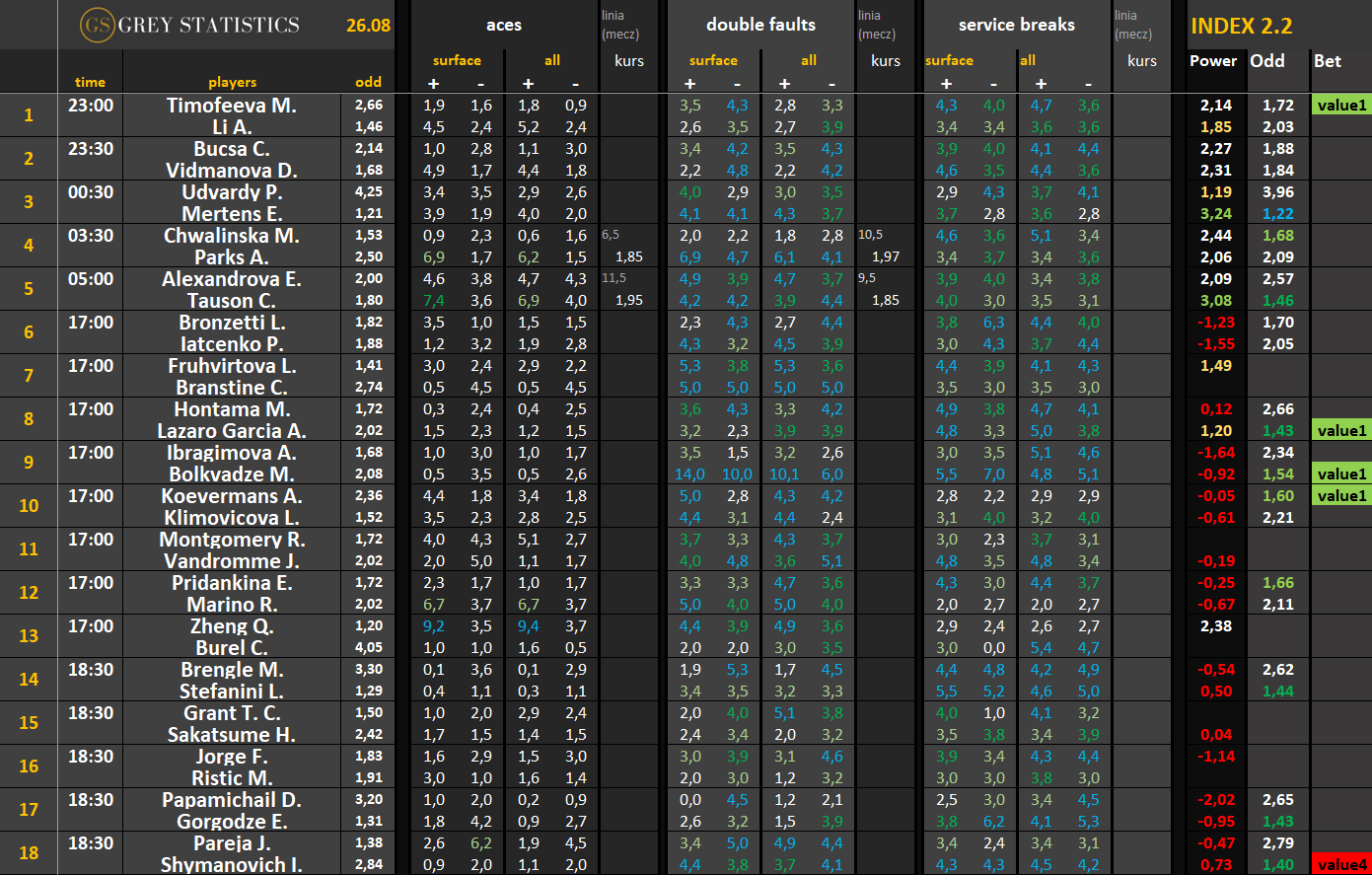Select kurs header under service breaks section
Viewport: 1372px width, 875px height.
coord(1141,60)
